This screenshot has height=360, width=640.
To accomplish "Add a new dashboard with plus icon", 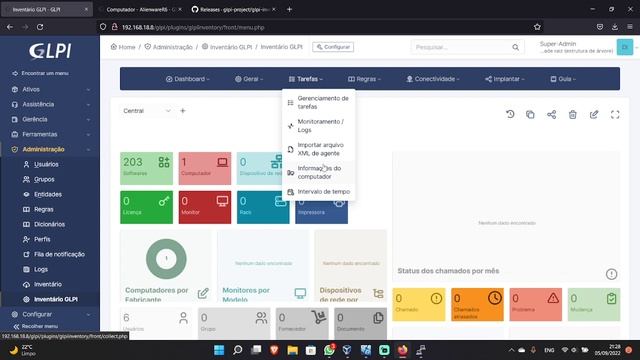I will 183,111.
